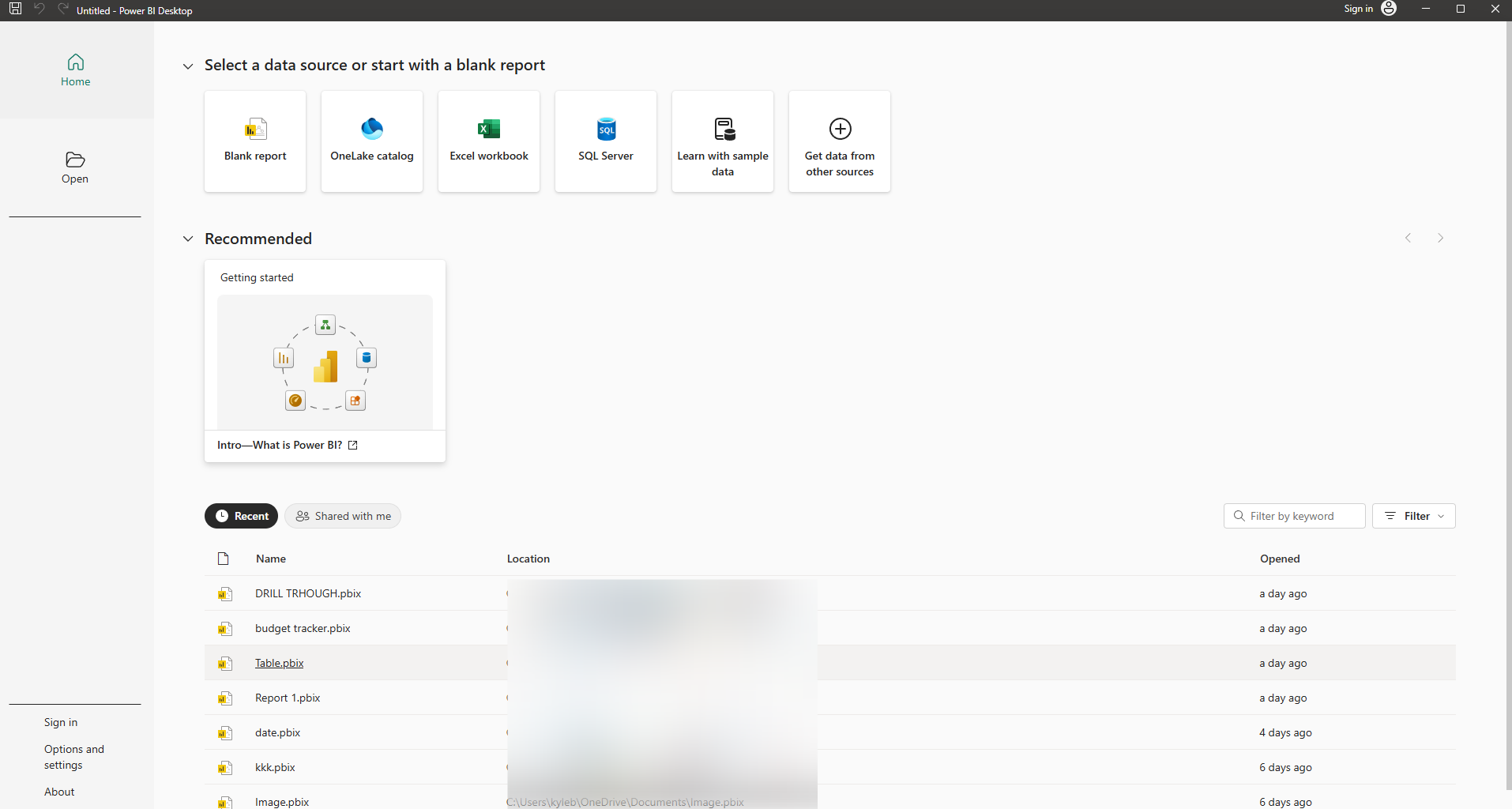Switch to the Recent tab
1512x809 pixels.
[x=242, y=516]
